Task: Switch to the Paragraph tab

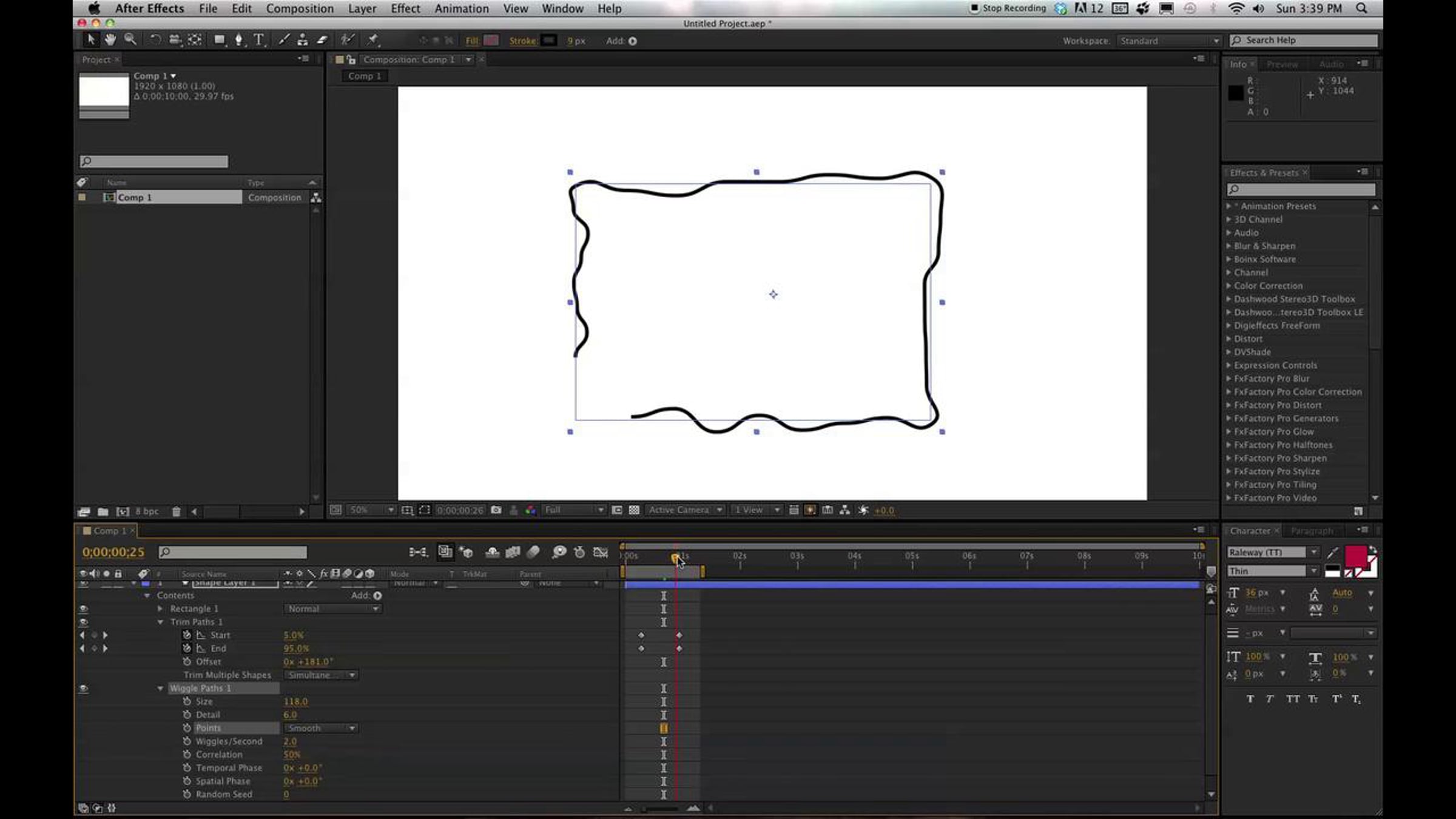Action: coord(1312,531)
